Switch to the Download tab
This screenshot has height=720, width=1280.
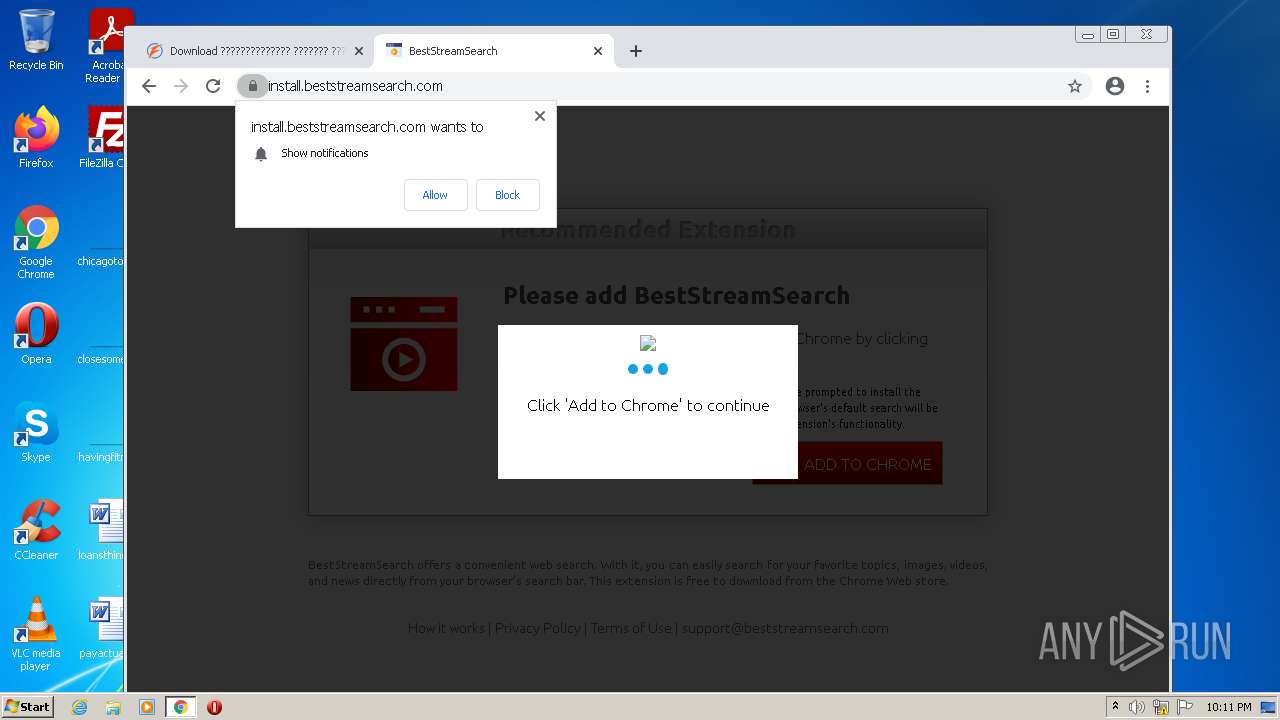(x=255, y=51)
